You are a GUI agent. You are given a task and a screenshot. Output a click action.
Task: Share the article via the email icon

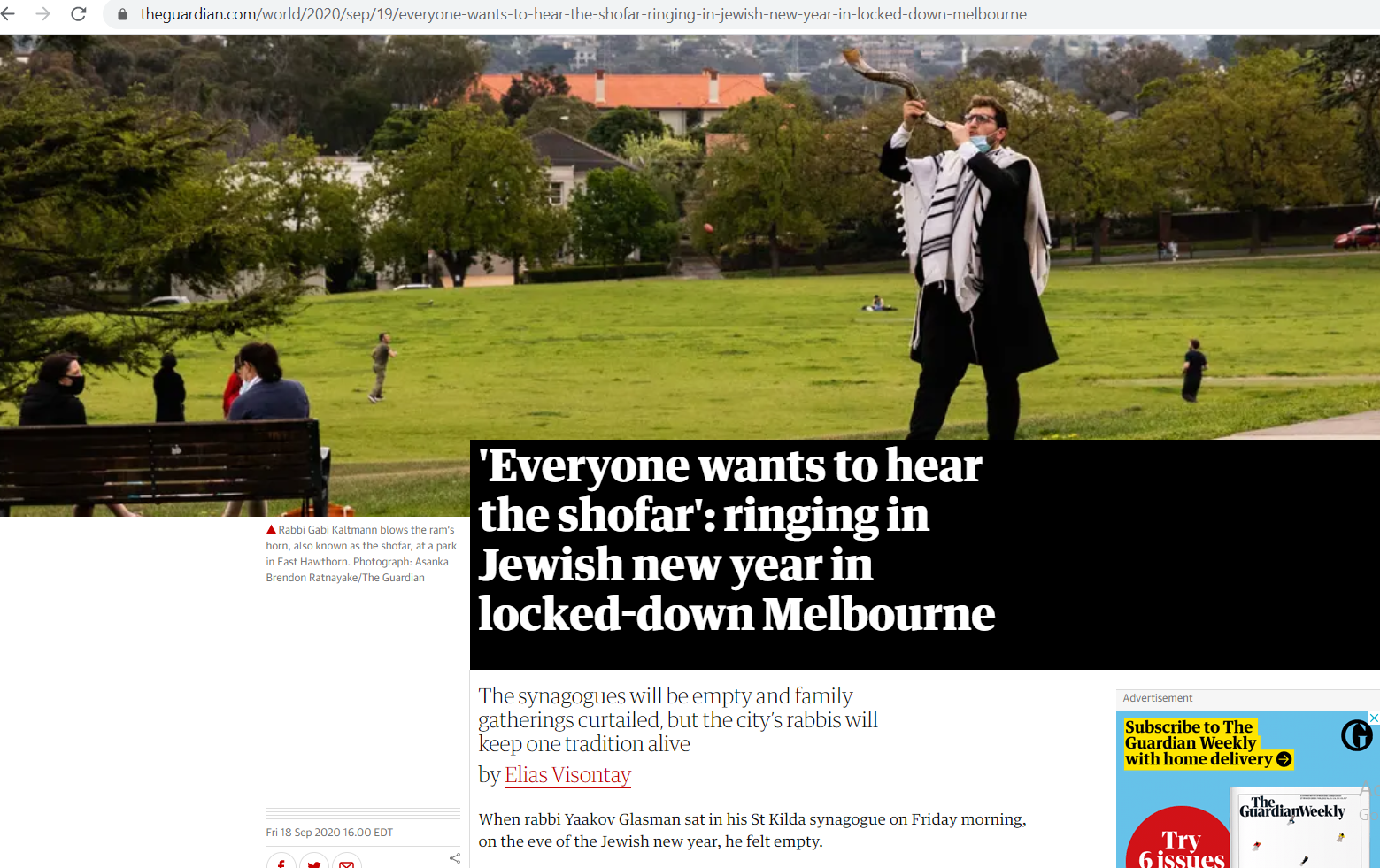(x=346, y=863)
